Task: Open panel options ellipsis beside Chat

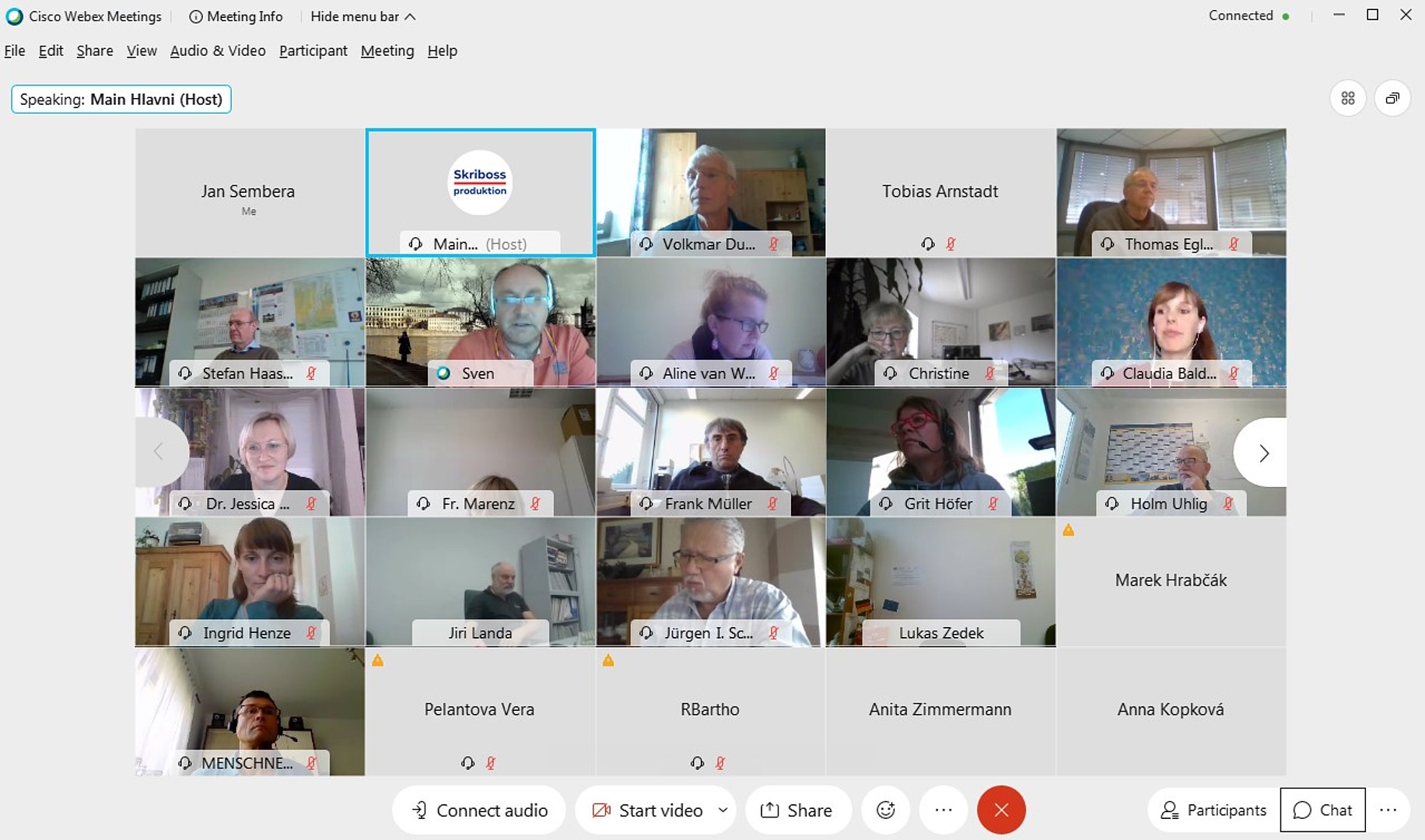Action: (x=1388, y=810)
